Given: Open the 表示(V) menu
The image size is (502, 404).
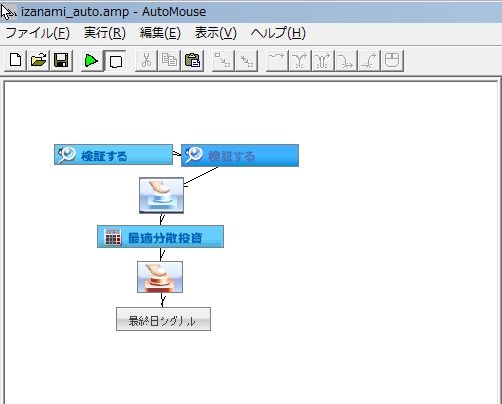Looking at the screenshot, I should [216, 33].
